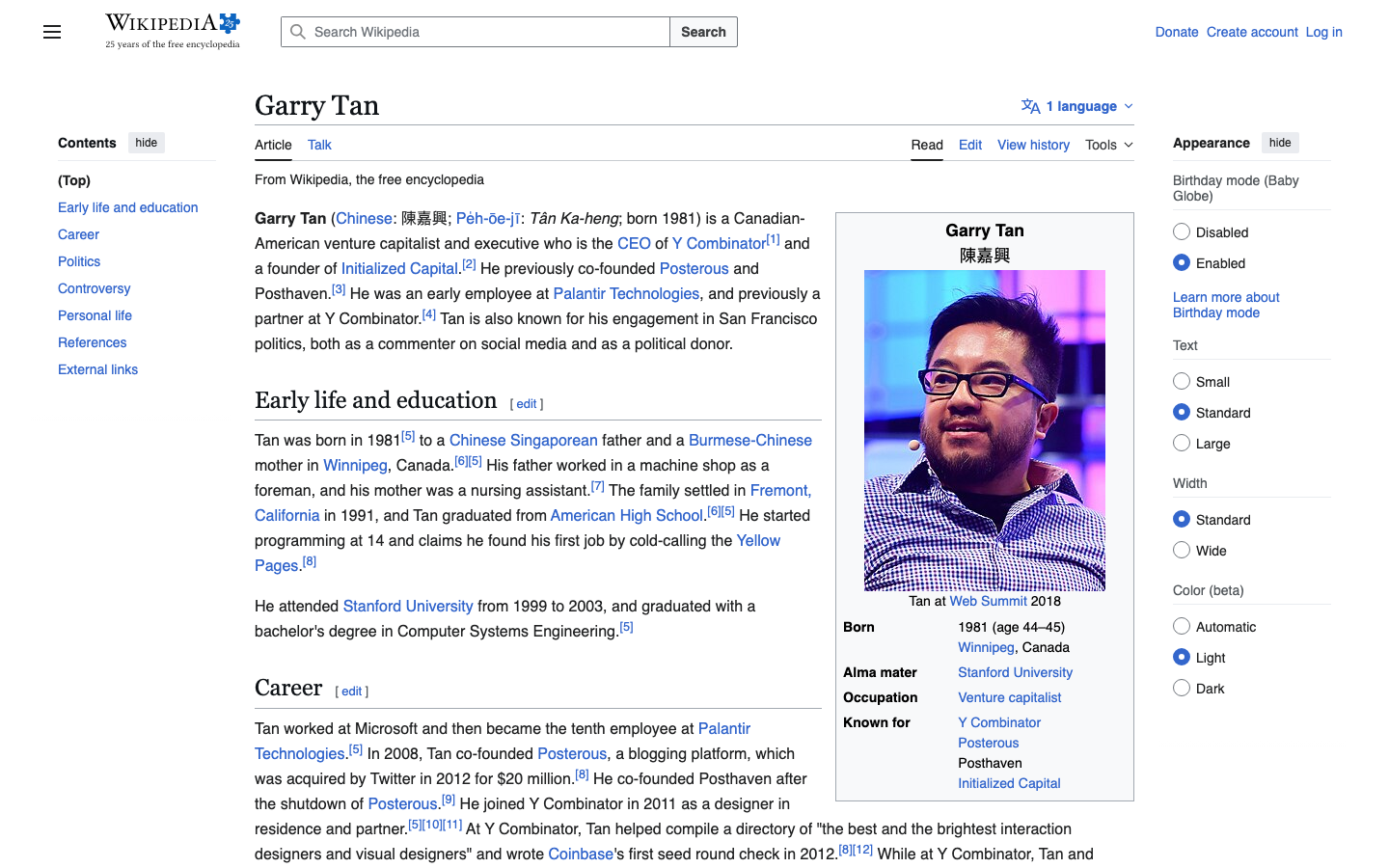
Task: Go to Early life and education in Contents
Action: tap(127, 207)
